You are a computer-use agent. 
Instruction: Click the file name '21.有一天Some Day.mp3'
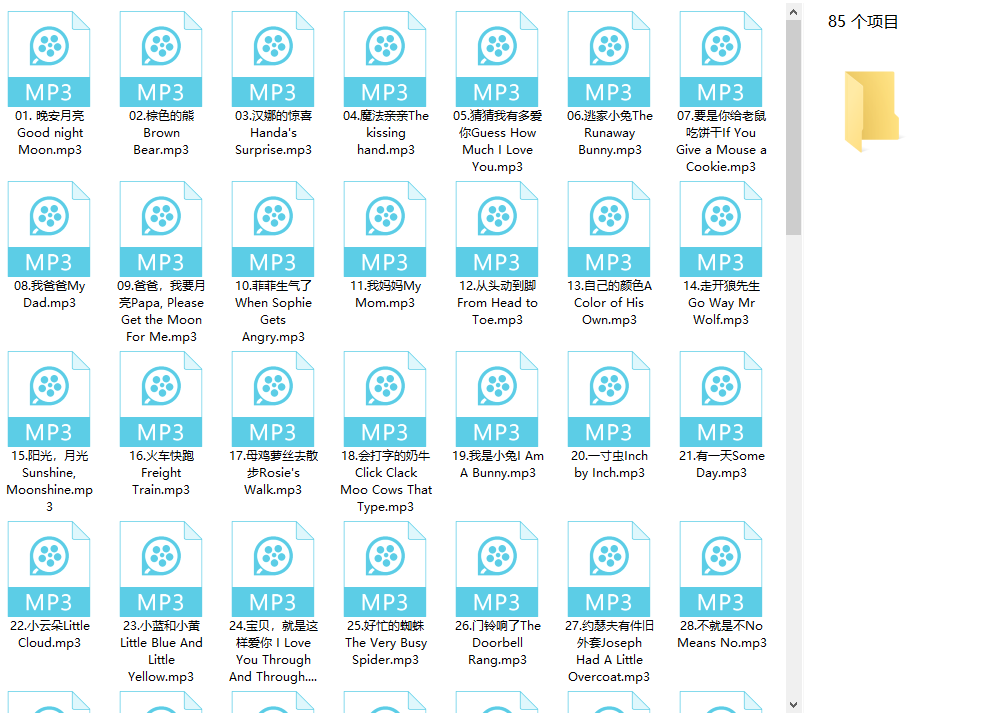pyautogui.click(x=721, y=464)
